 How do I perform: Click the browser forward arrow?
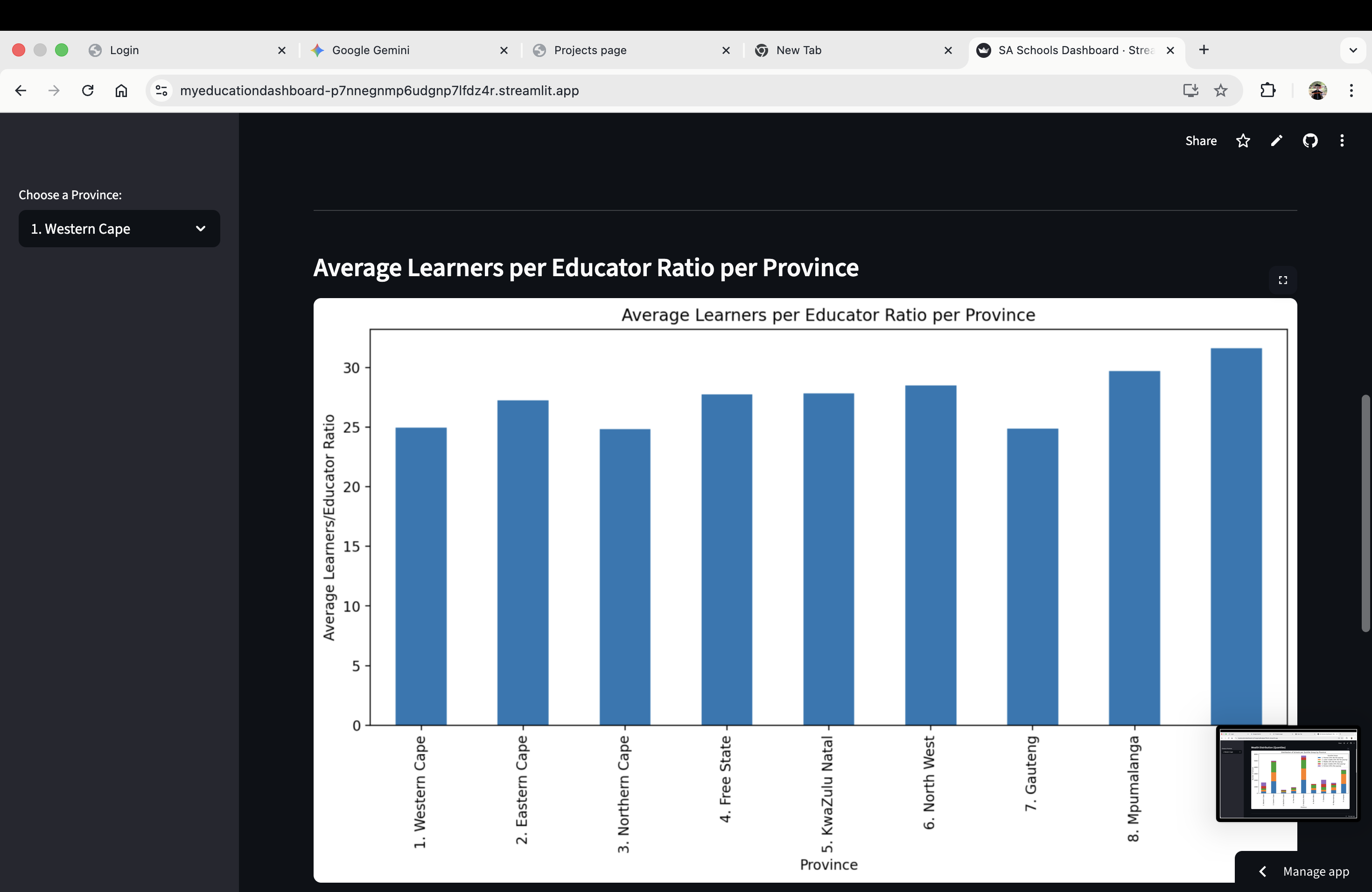tap(54, 91)
